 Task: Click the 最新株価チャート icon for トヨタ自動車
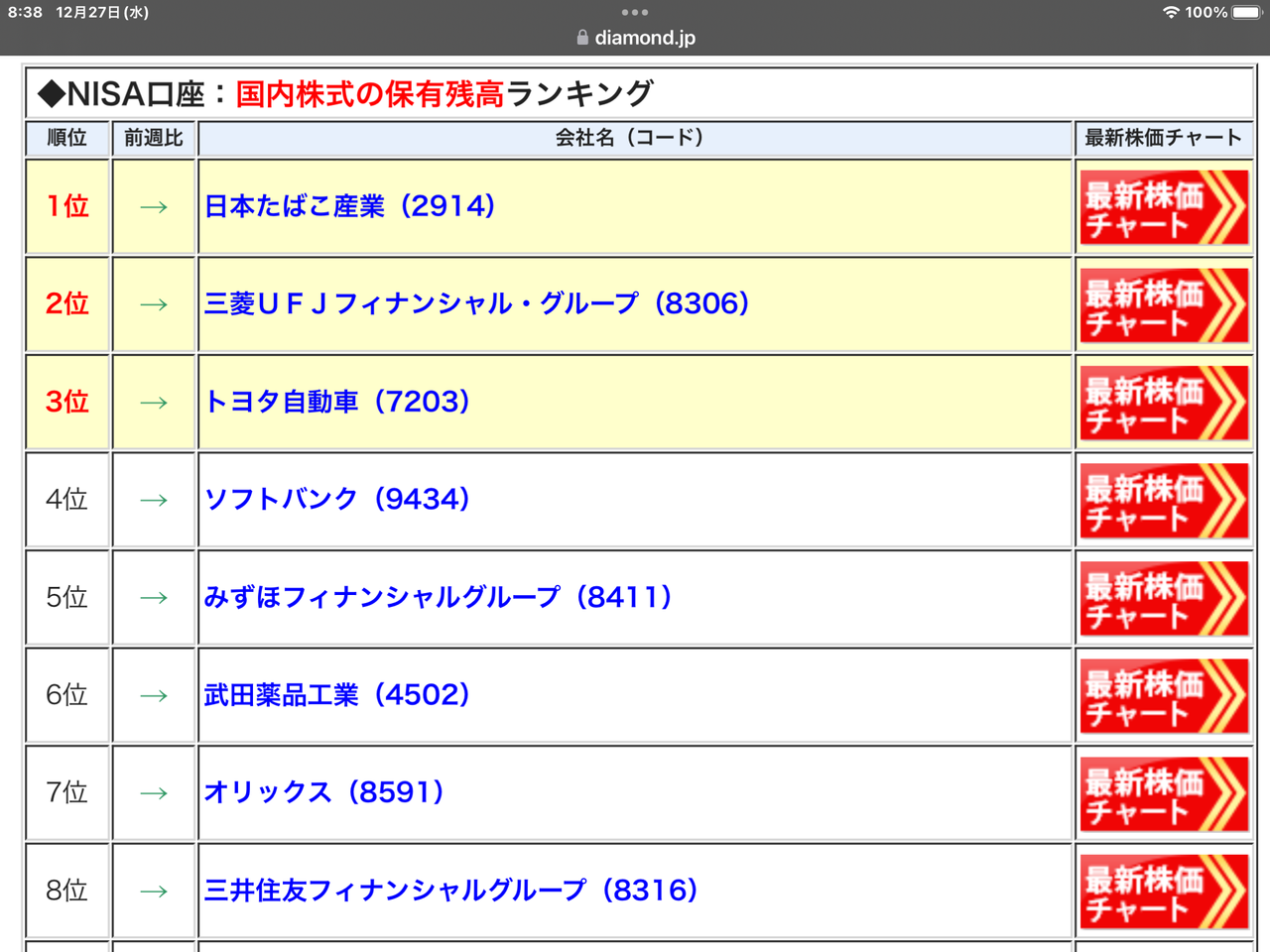[x=1163, y=403]
